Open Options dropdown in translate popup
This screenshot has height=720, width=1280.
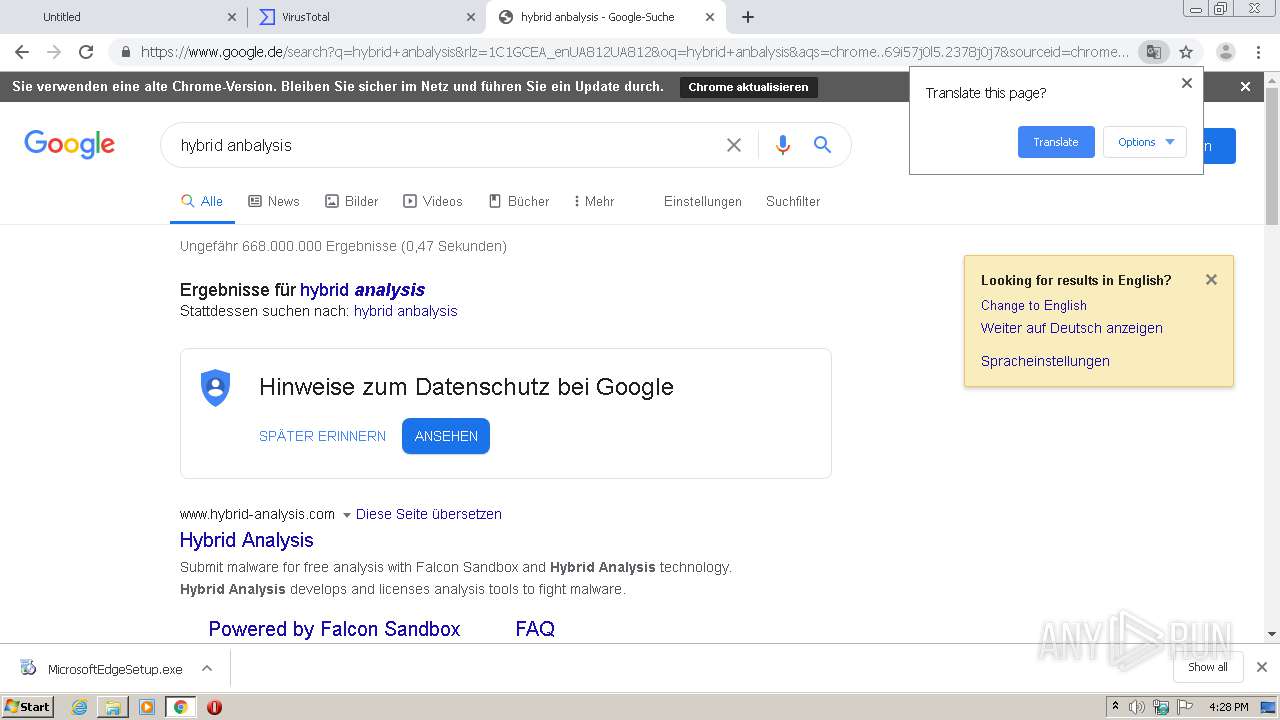coord(1145,142)
